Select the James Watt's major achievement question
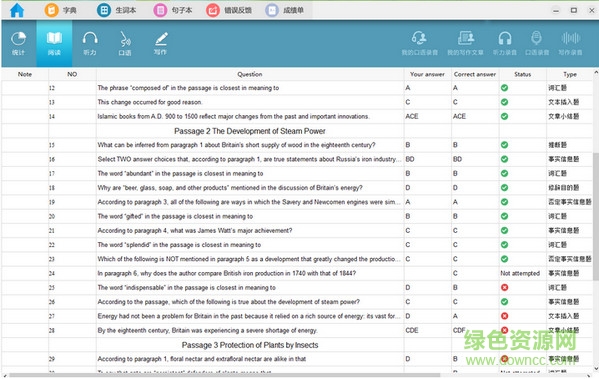This screenshot has width=599, height=379. pyautogui.click(x=297, y=230)
